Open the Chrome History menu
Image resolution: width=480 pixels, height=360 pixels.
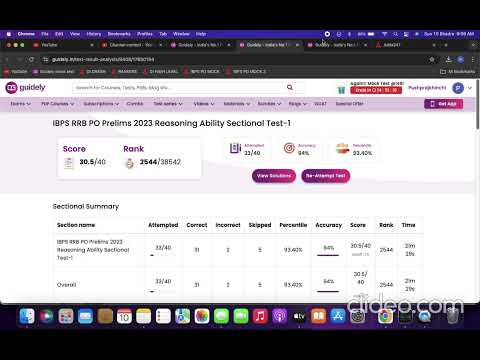click(x=94, y=34)
